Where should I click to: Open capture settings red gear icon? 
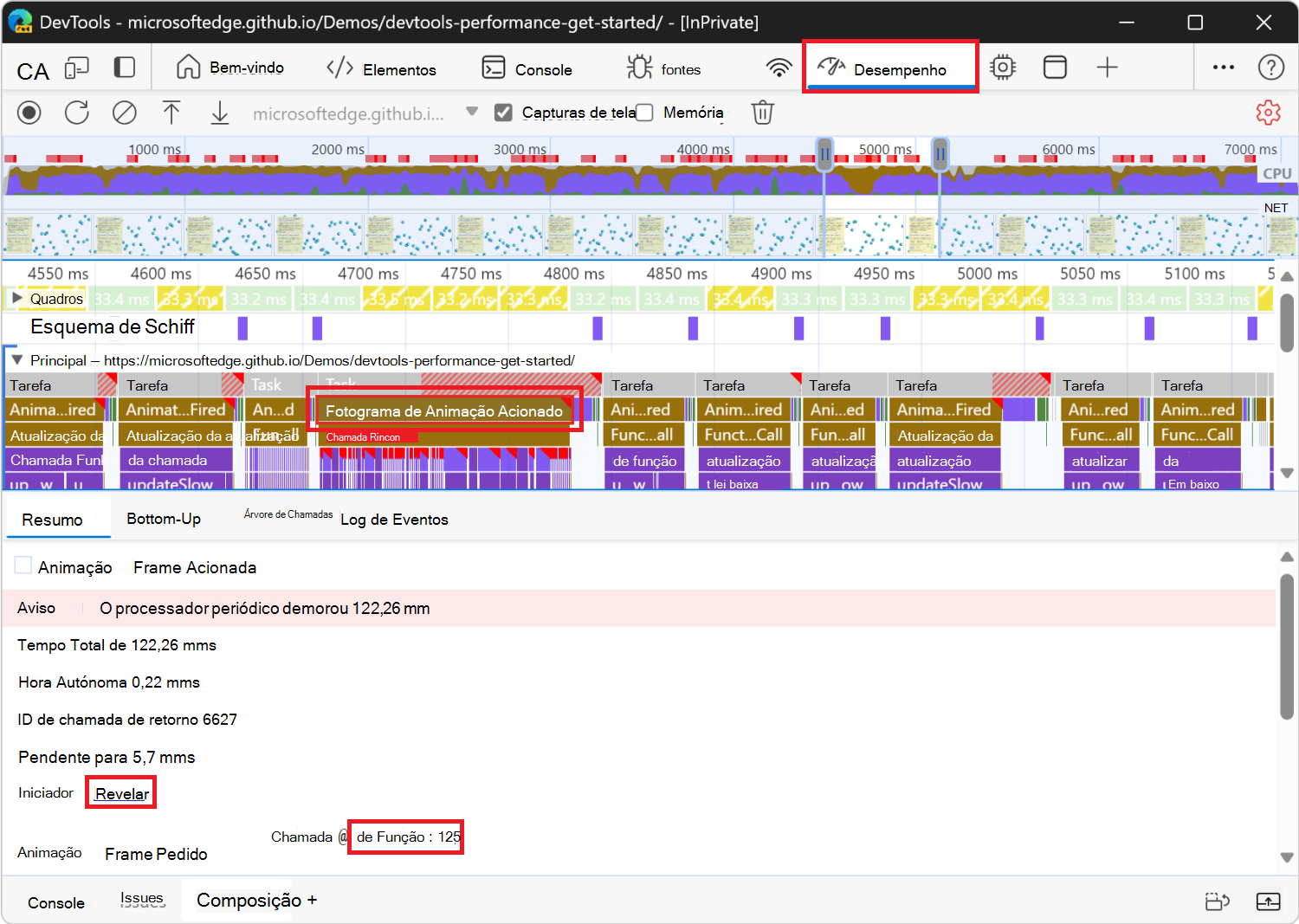pos(1269,113)
